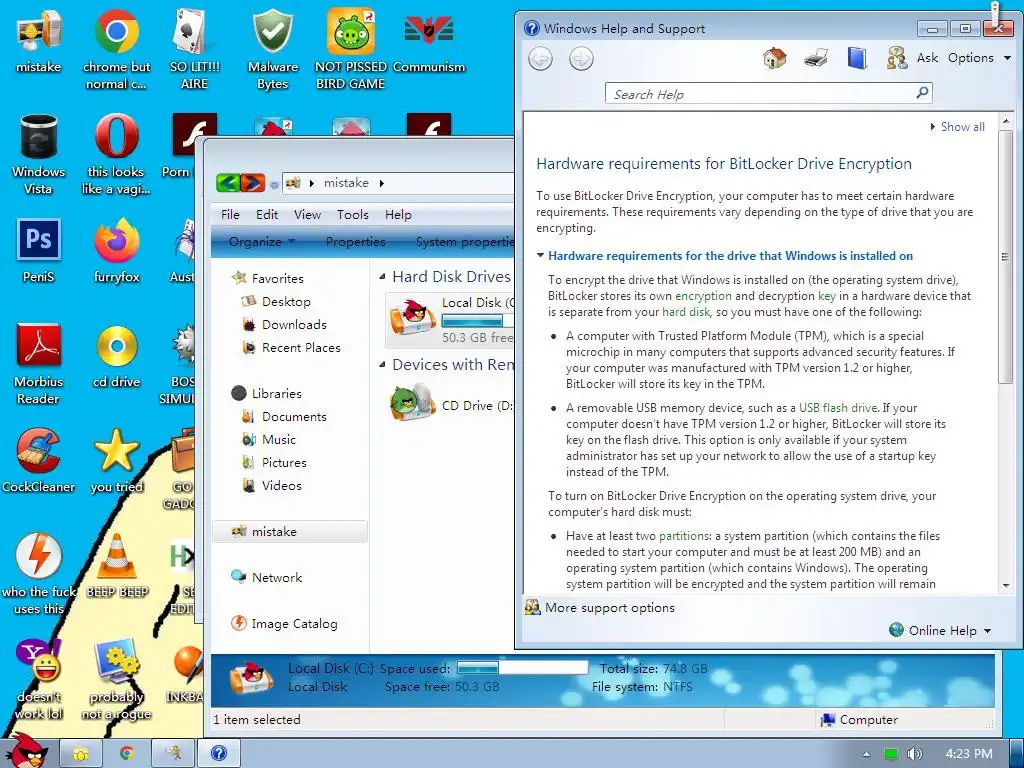Open the 'mistake' computer desktop icon
Viewport: 1024px width, 768px height.
tap(39, 41)
